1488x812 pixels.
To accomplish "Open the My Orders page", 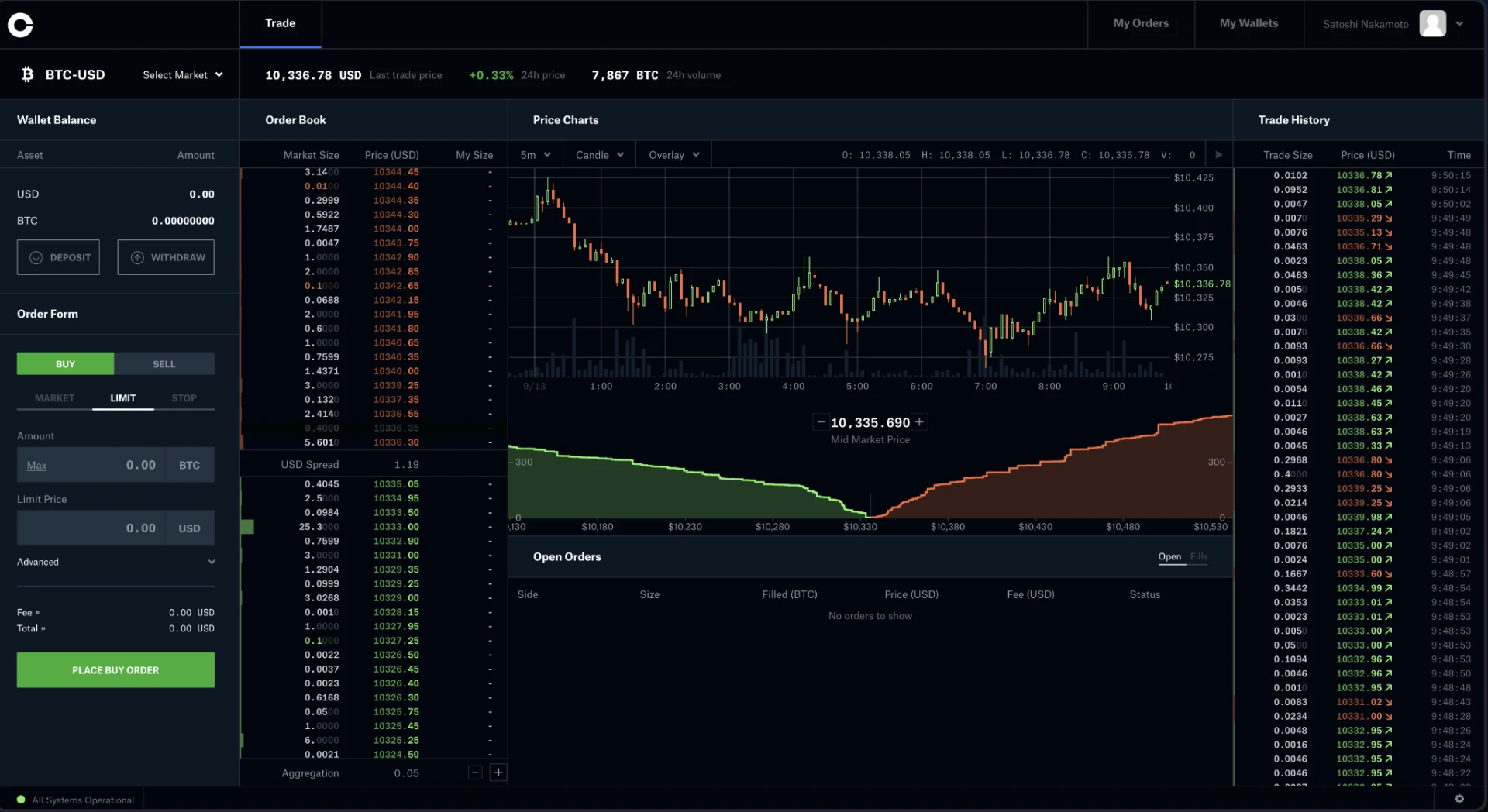I will (1141, 23).
